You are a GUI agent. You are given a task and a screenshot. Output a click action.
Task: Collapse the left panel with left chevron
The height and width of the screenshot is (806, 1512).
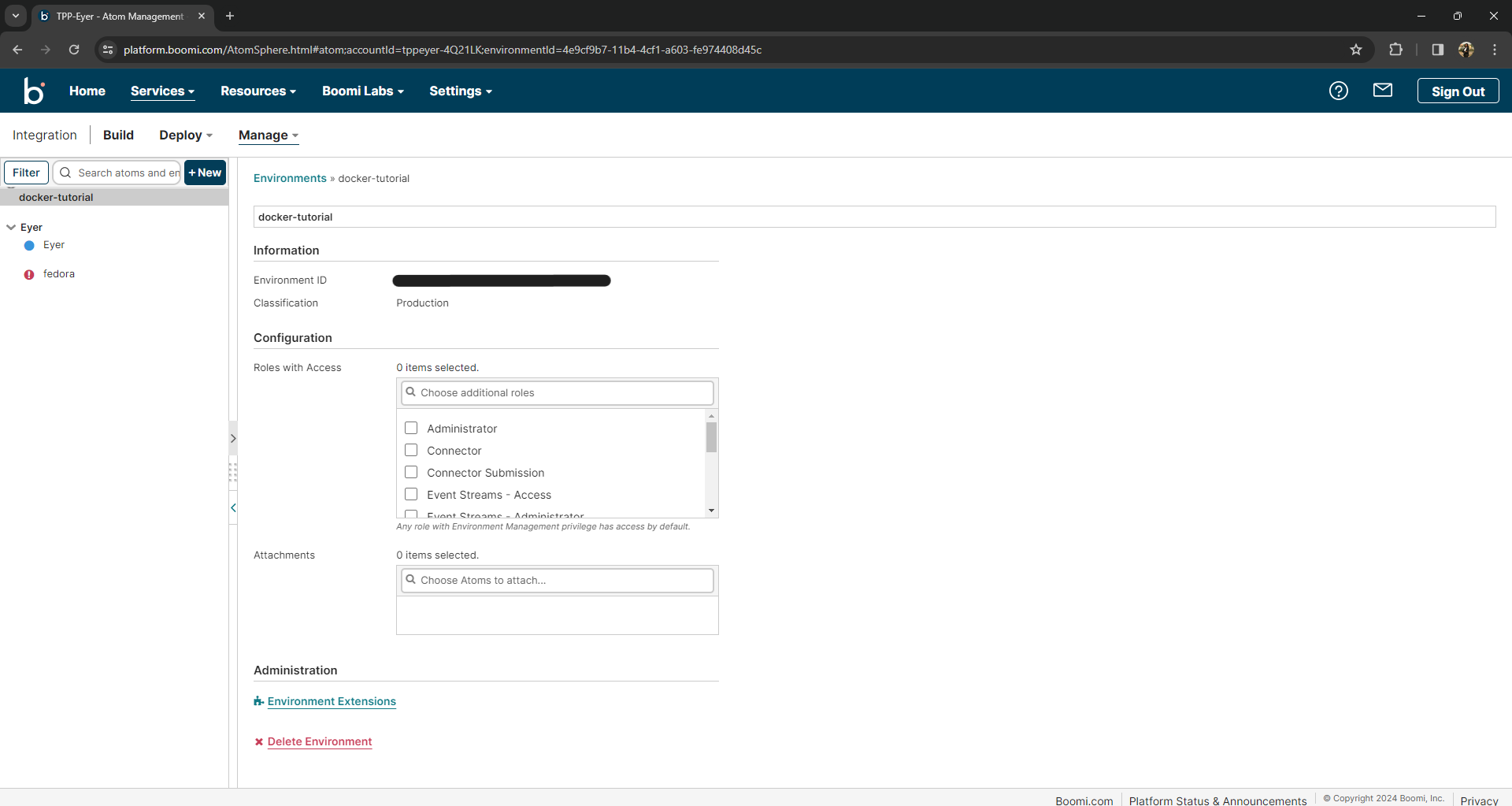[x=233, y=508]
